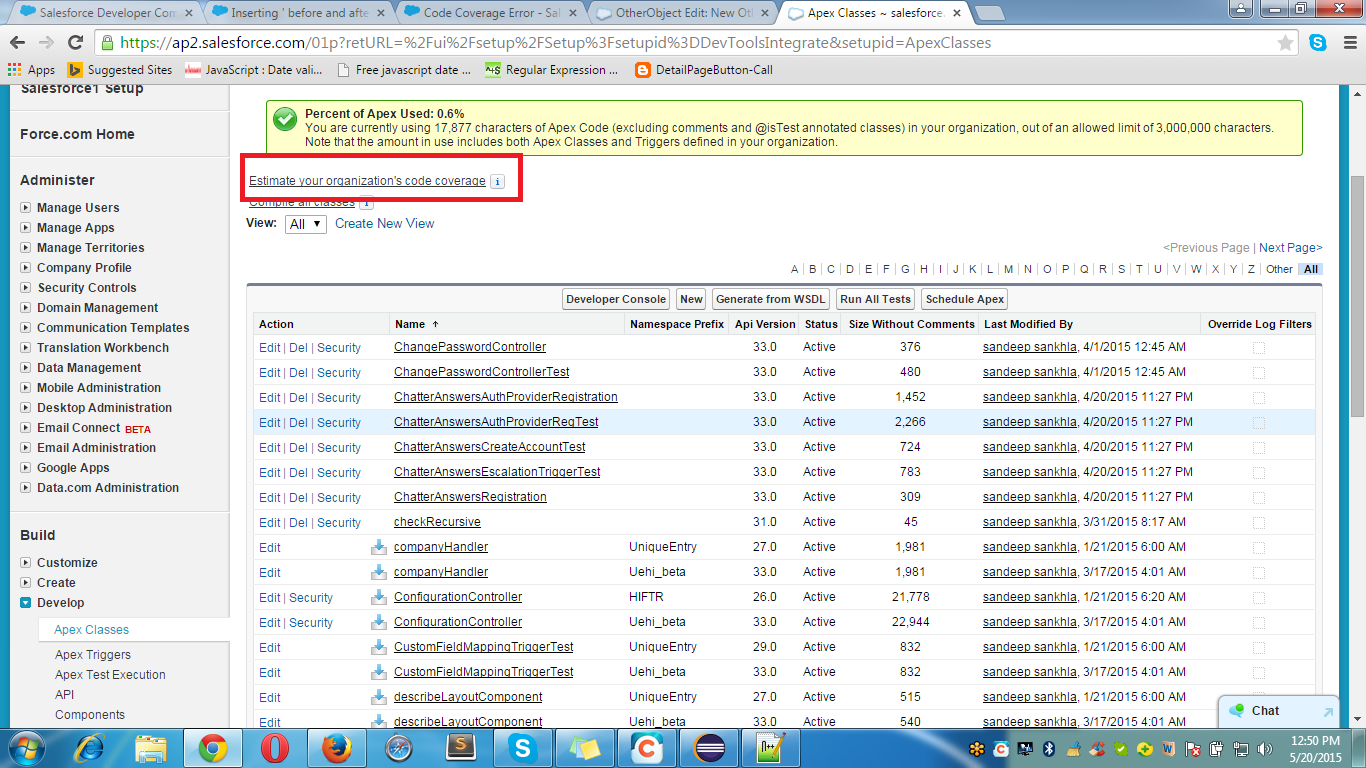The image size is (1366, 768).
Task: Reload the Apex Classes page
Action: [x=75, y=43]
